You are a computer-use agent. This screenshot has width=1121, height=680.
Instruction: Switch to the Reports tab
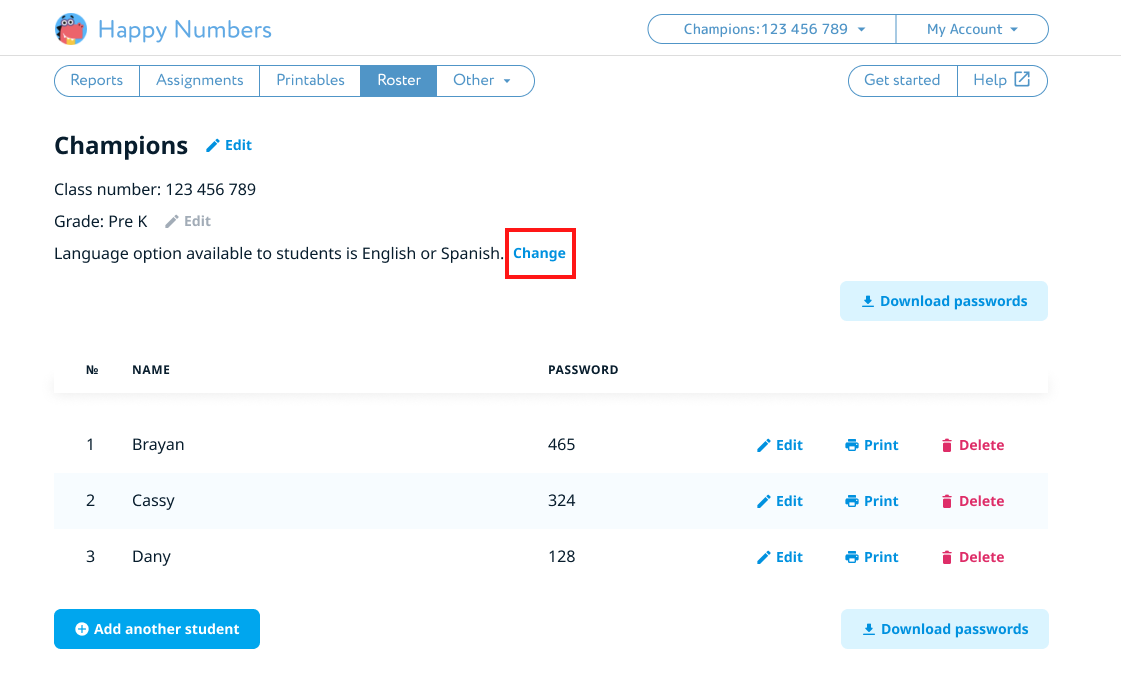tap(97, 80)
